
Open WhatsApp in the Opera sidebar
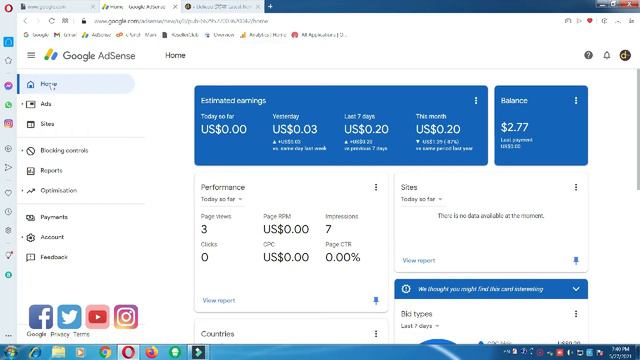click(x=8, y=105)
